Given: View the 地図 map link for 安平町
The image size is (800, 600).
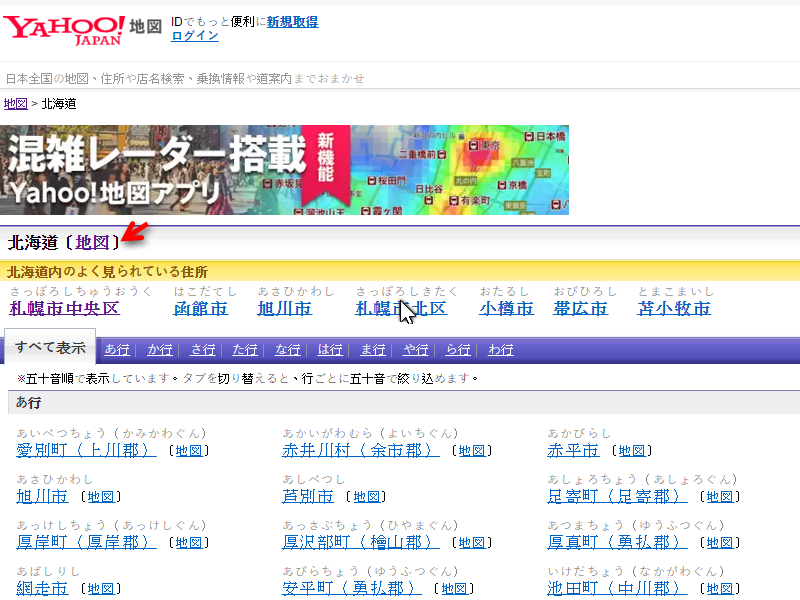Looking at the screenshot, I should [x=455, y=588].
